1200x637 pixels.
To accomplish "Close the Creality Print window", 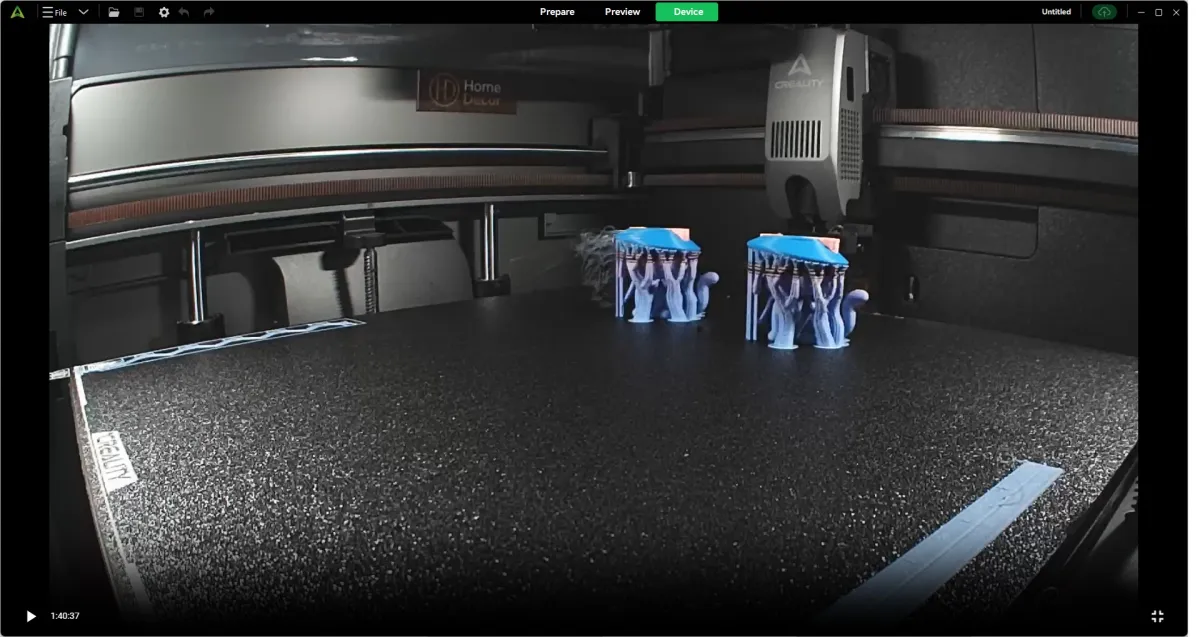I will (x=1177, y=12).
